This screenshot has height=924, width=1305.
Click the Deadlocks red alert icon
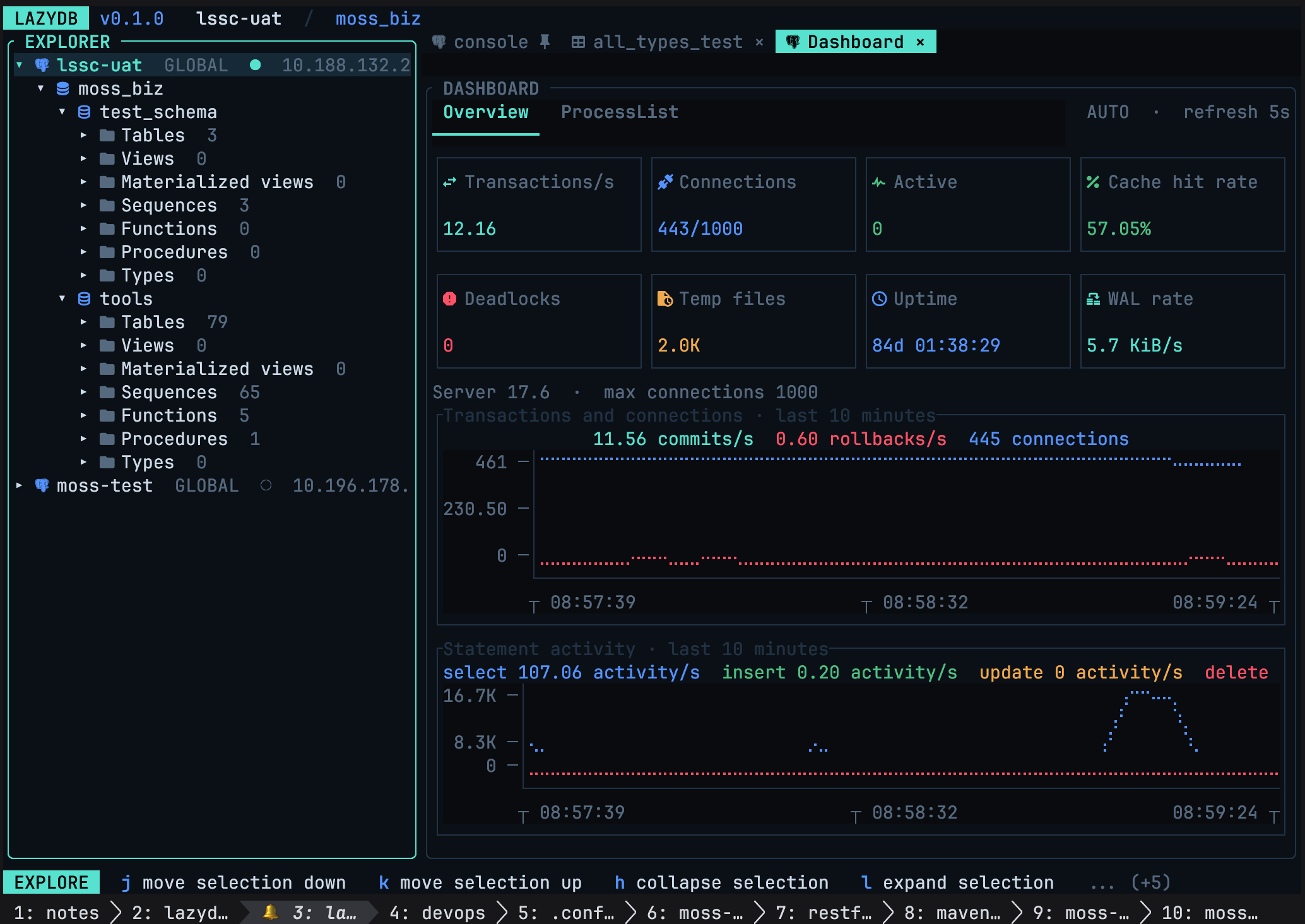[449, 299]
